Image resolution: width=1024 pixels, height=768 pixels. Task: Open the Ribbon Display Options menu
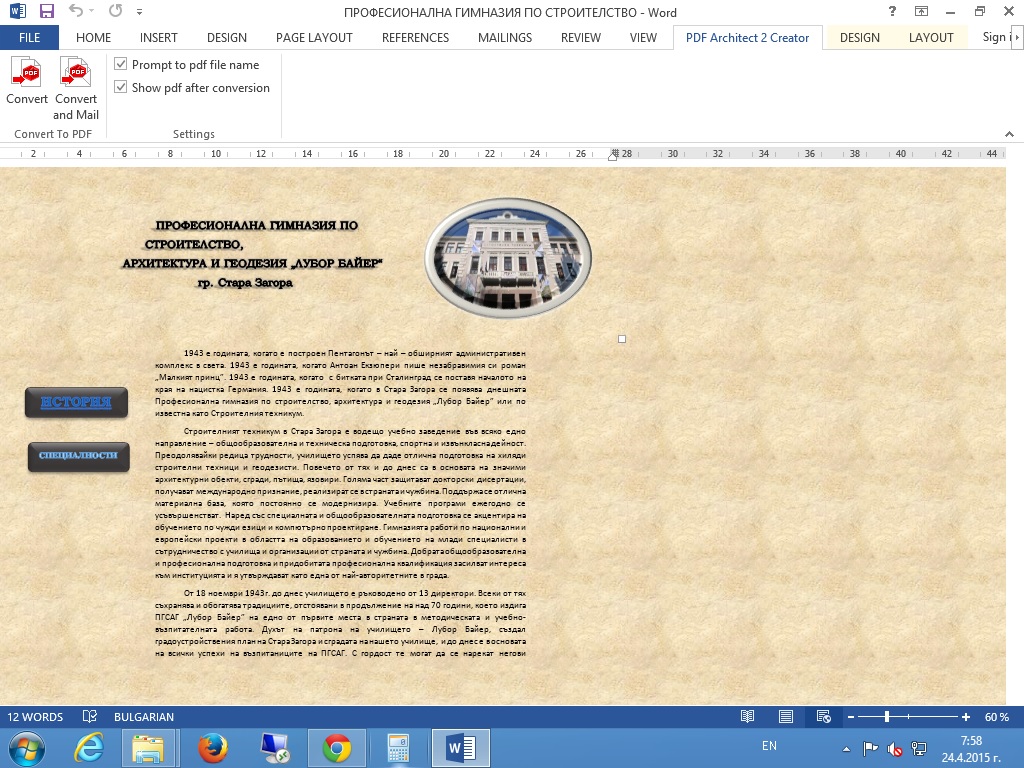coord(921,13)
